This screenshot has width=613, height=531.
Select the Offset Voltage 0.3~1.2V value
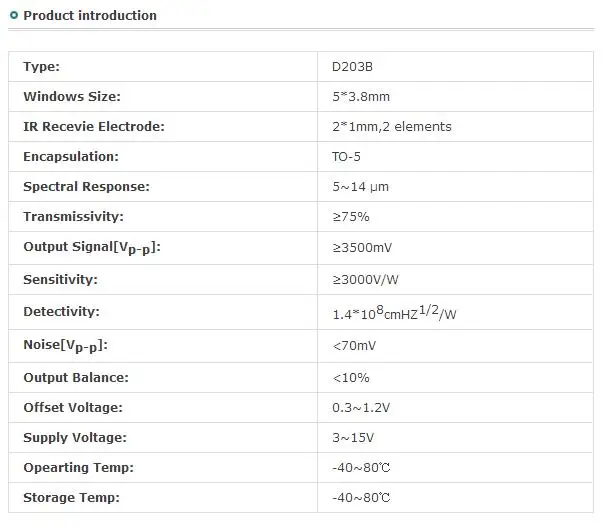pyautogui.click(x=361, y=408)
